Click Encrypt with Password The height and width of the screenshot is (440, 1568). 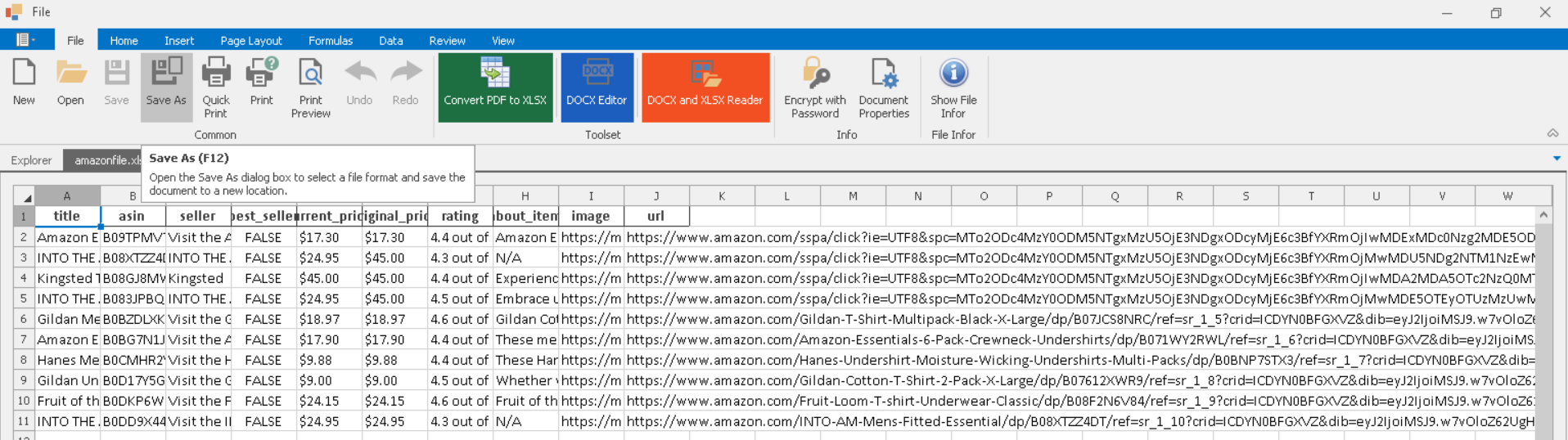(815, 87)
